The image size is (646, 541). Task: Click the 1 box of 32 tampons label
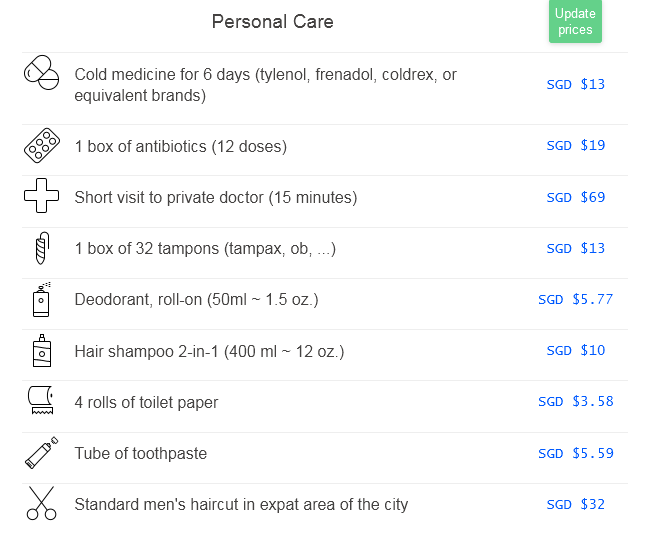(x=205, y=249)
